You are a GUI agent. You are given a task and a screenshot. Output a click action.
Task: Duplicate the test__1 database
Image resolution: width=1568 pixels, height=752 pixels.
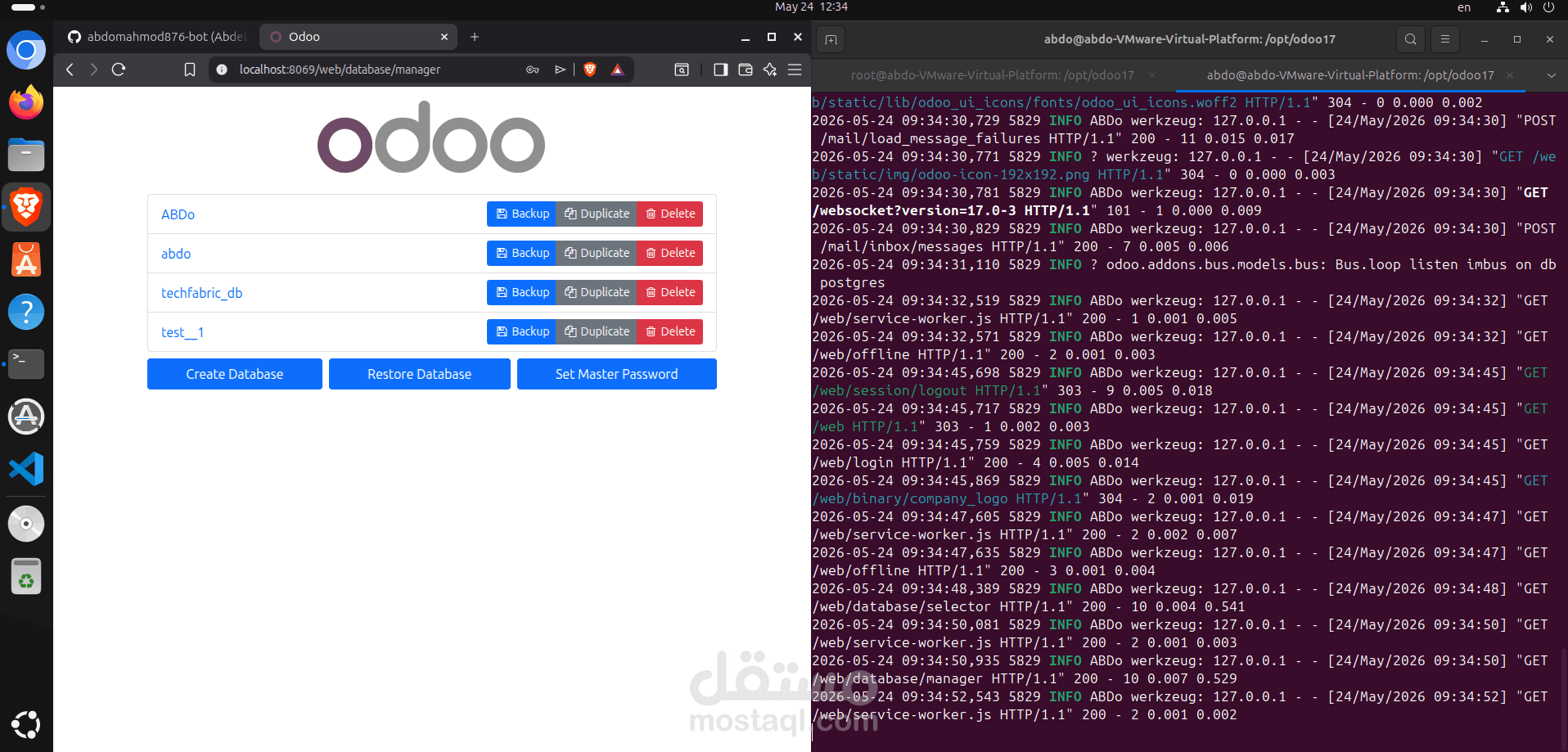click(x=597, y=331)
